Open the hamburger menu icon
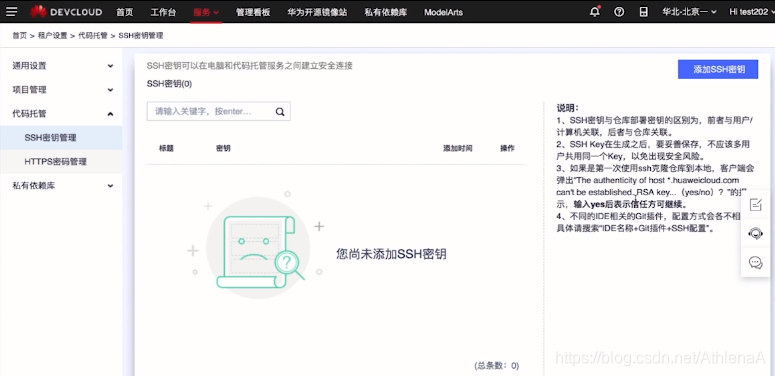The height and width of the screenshot is (376, 775). point(11,12)
